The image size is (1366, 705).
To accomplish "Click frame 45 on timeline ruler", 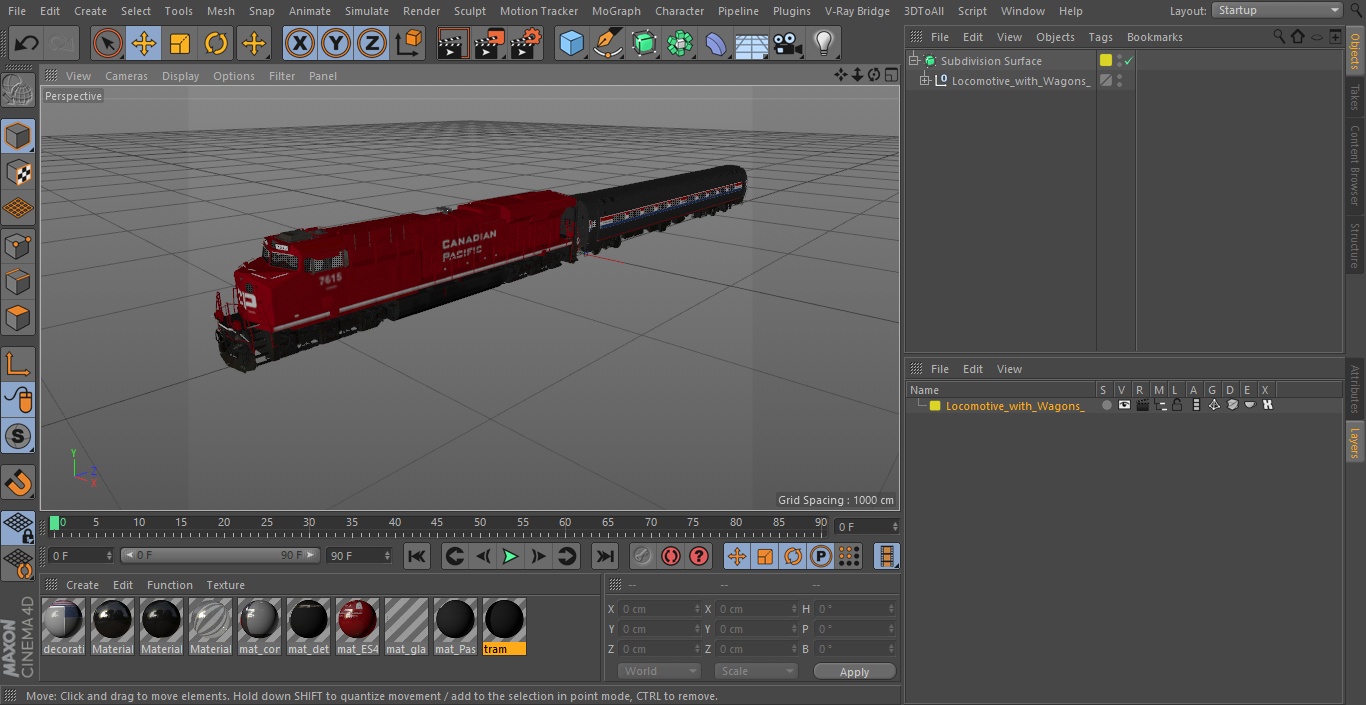I will [x=437, y=522].
